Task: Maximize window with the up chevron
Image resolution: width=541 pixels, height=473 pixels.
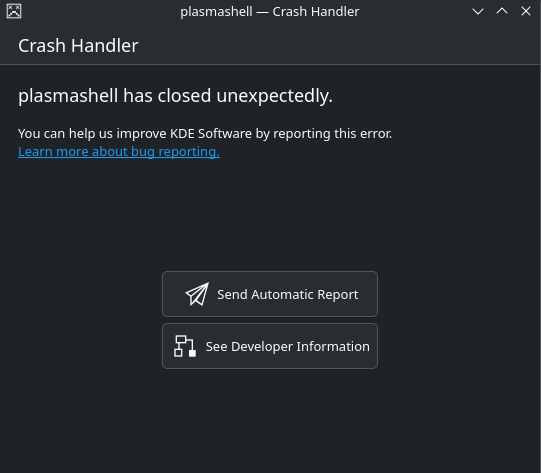Action: (502, 11)
